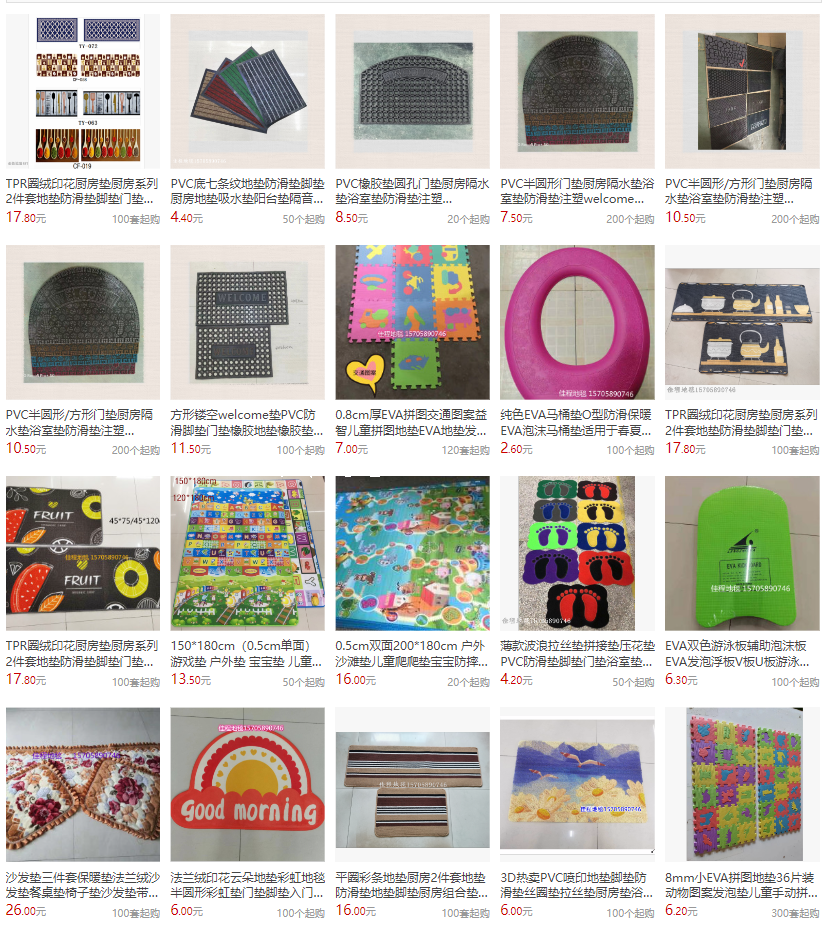The height and width of the screenshot is (931, 826).
Task: Open the 方形镂空welcome垫 product title link
Action: (x=247, y=422)
